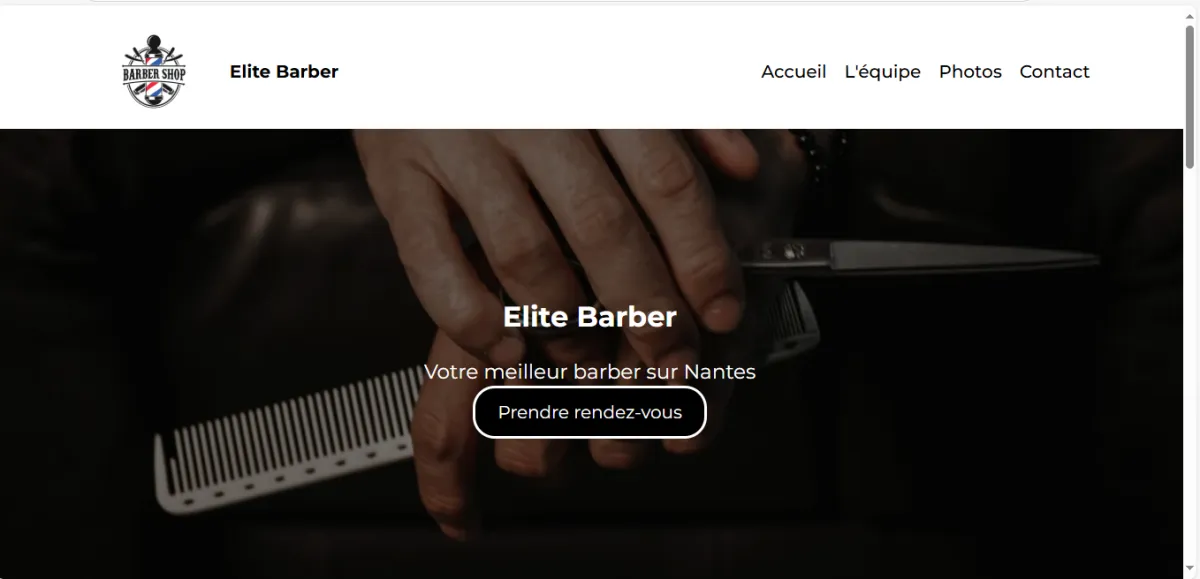
Task: Select the Contact link in the navigation
Action: [1054, 72]
